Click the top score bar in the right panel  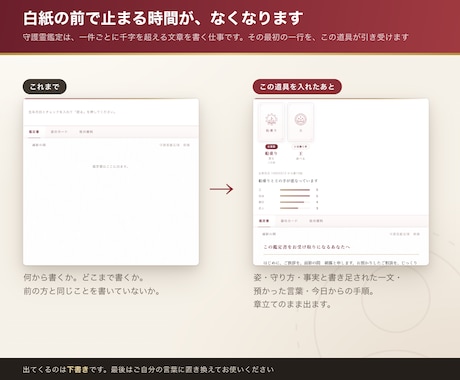coord(295,190)
